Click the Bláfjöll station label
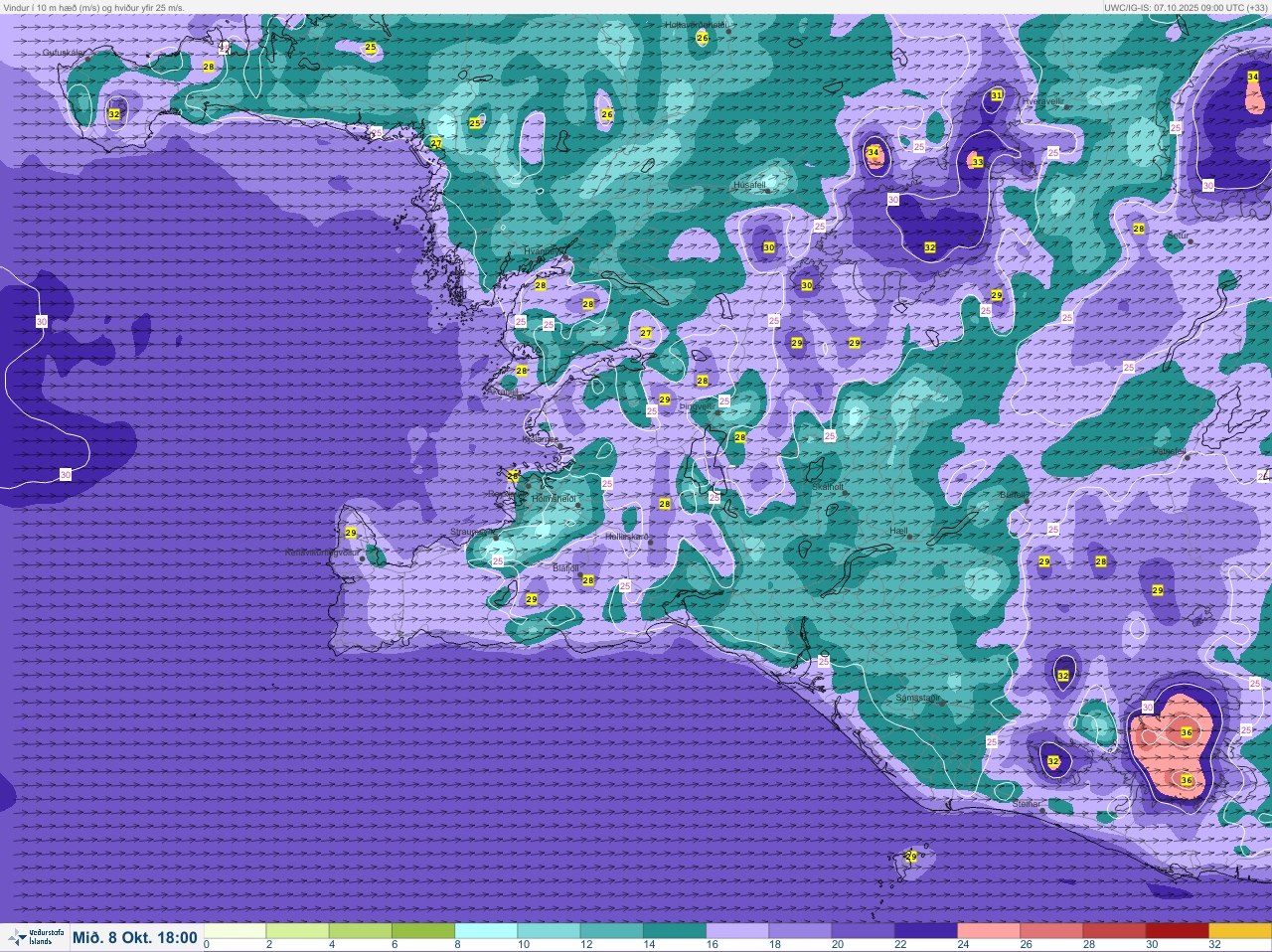Screen dimensions: 1272x952 (565, 567)
